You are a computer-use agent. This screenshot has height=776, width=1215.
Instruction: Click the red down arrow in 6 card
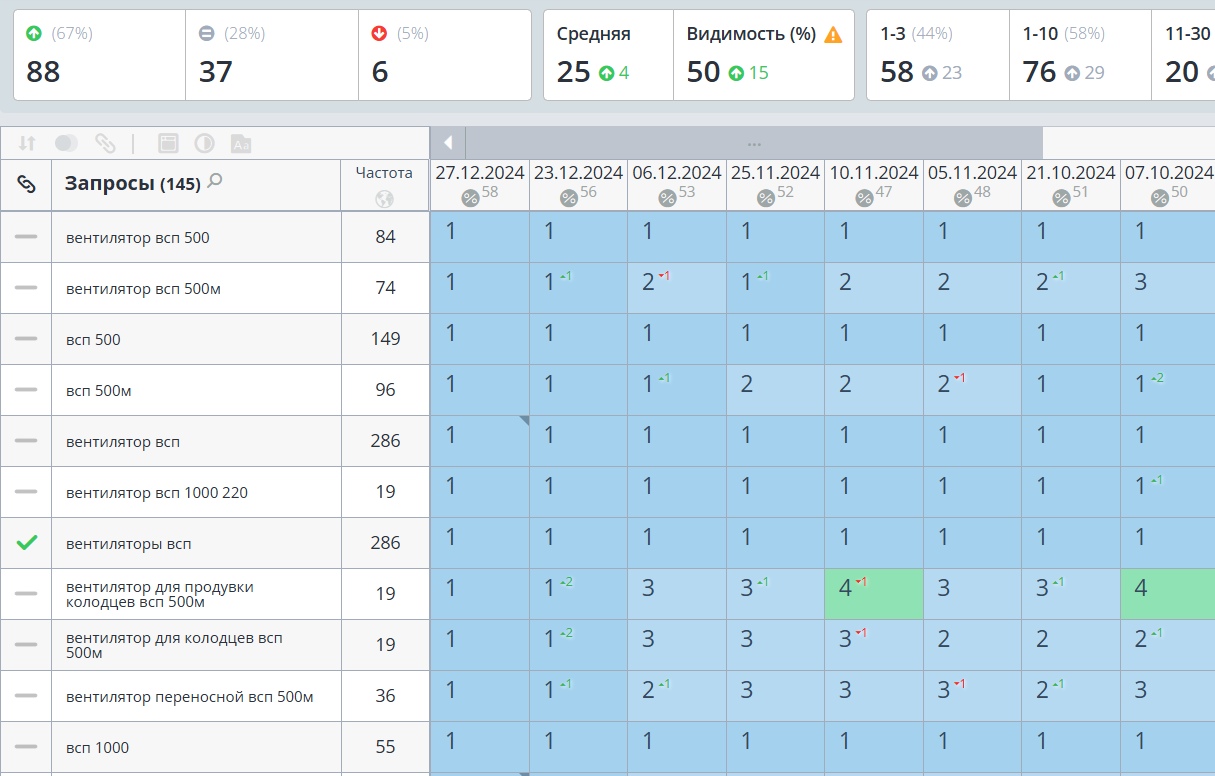[x=379, y=34]
